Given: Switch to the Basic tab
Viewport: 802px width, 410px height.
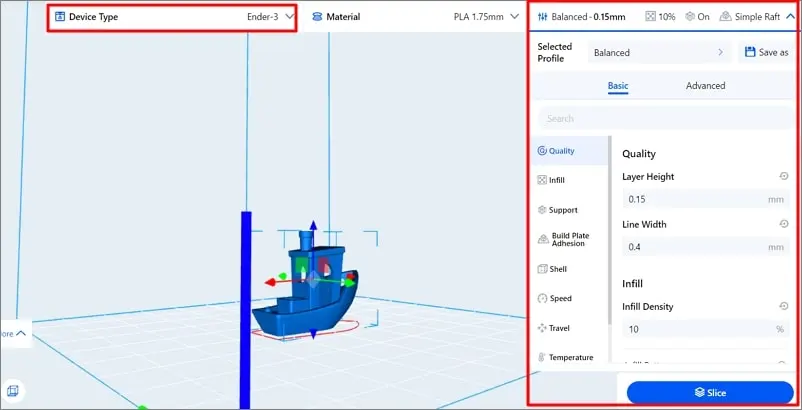Looking at the screenshot, I should coord(618,86).
